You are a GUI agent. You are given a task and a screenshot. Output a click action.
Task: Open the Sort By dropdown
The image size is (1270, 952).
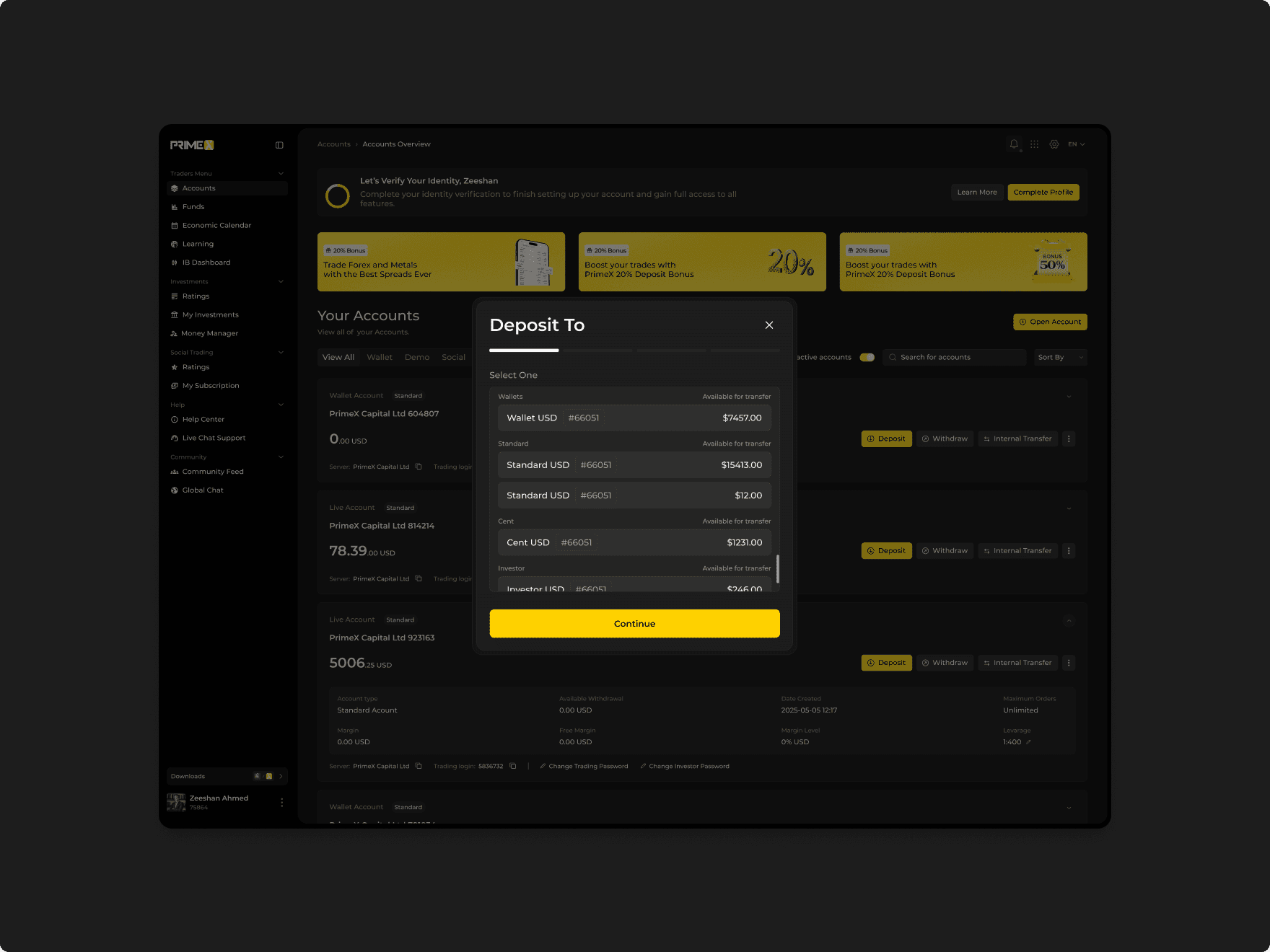click(x=1061, y=357)
